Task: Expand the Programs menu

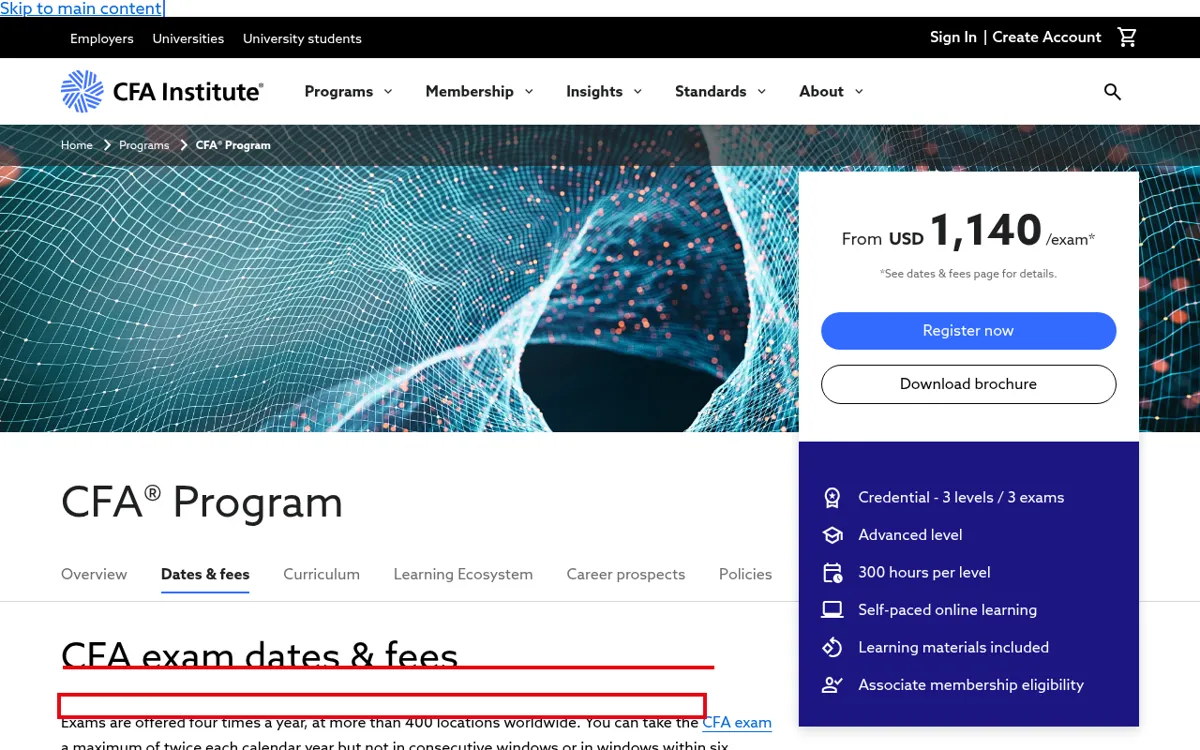Action: (x=349, y=91)
